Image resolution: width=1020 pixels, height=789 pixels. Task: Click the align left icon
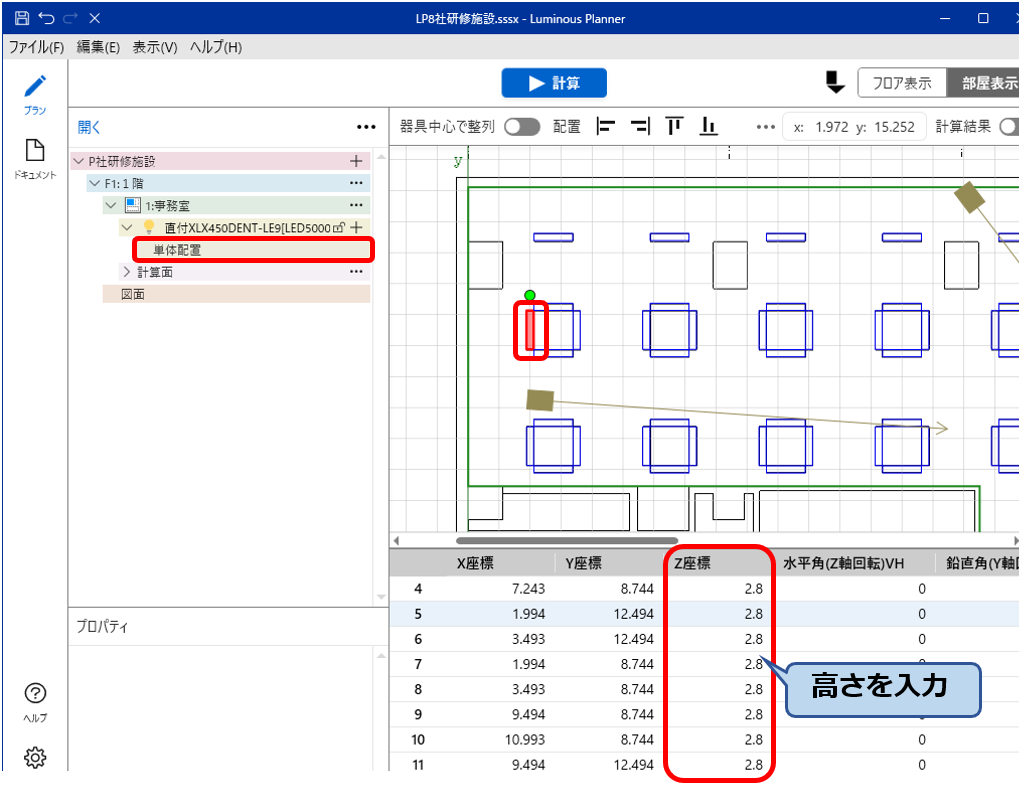click(605, 126)
